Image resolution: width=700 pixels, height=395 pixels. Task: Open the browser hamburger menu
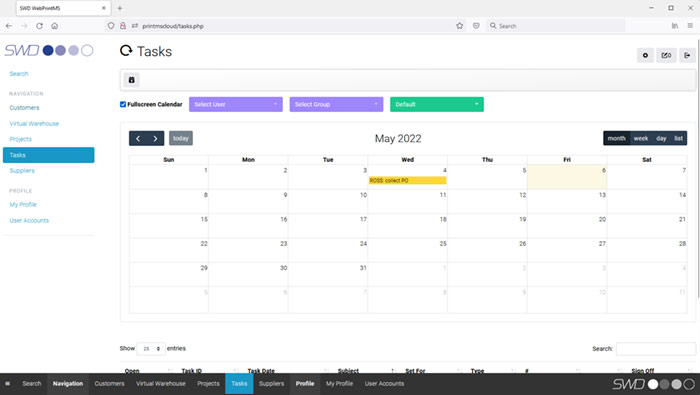[690, 26]
